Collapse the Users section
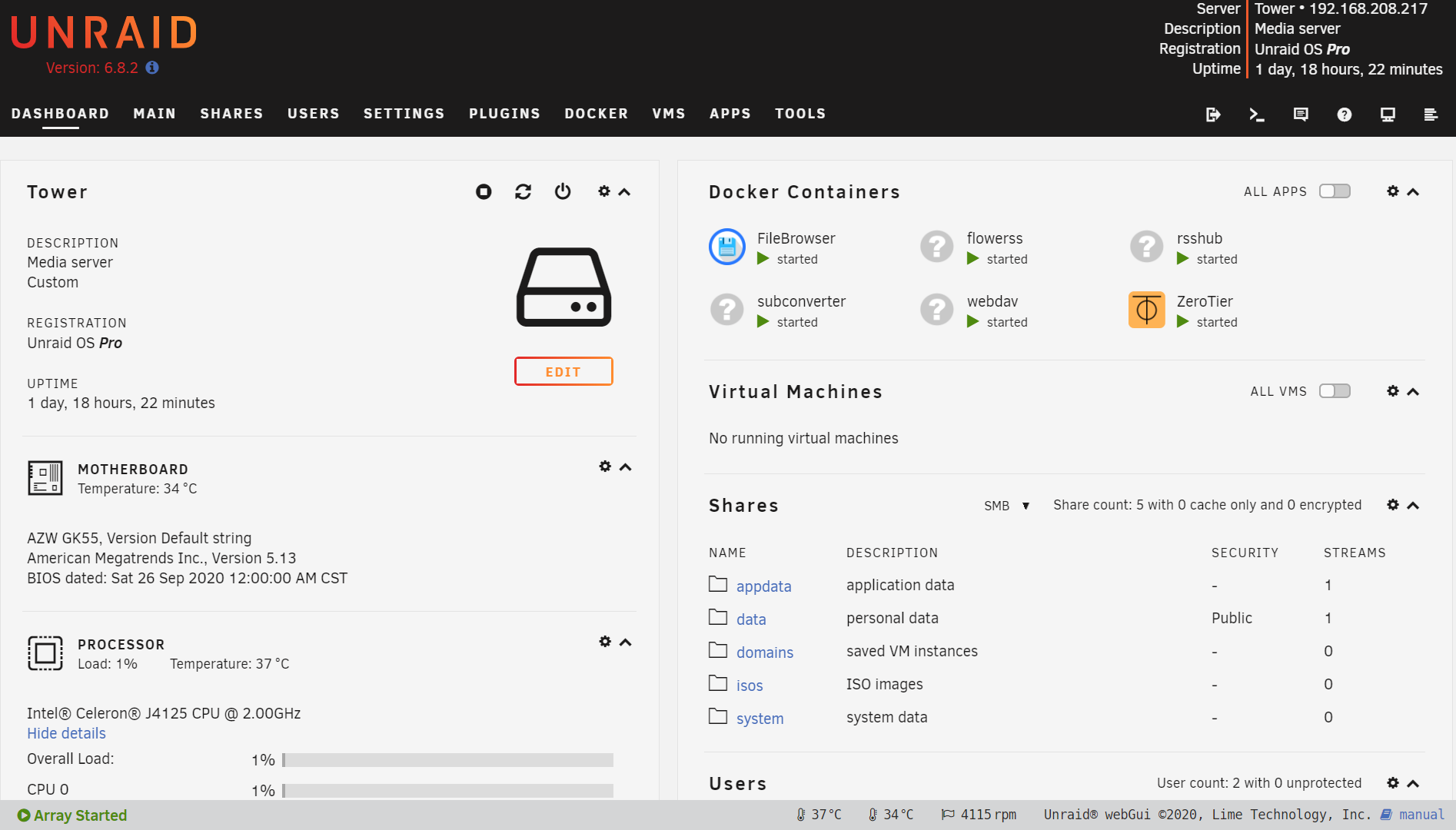The height and width of the screenshot is (830, 1456). click(x=1413, y=784)
